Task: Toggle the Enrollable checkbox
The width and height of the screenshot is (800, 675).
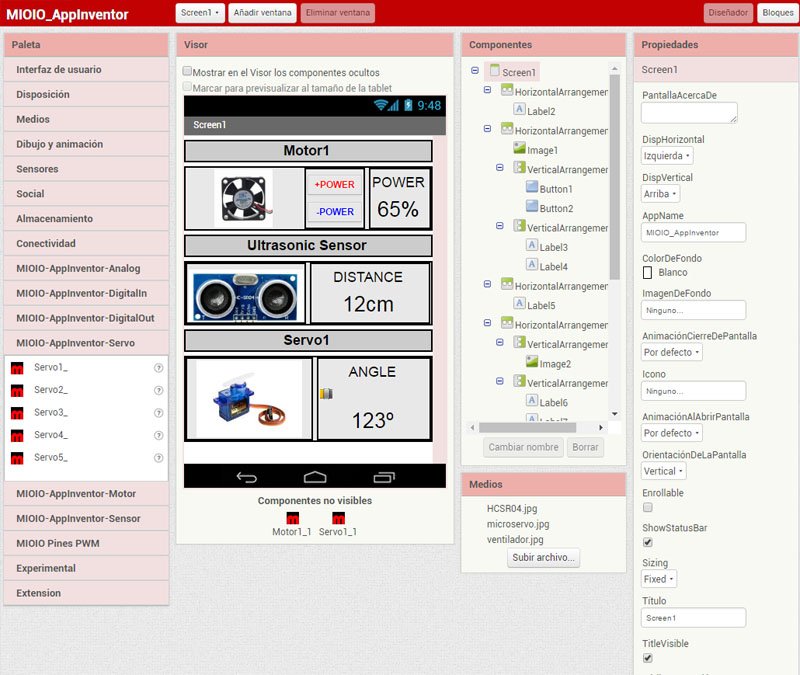Action: tap(647, 507)
